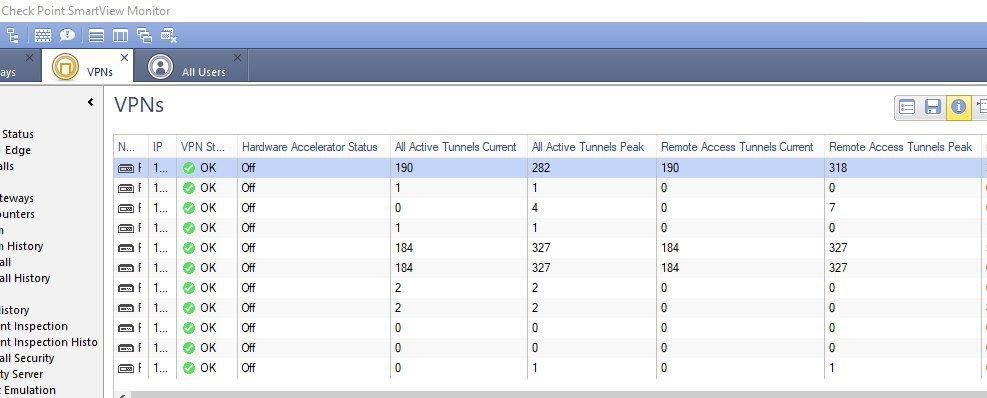
Task: Select sidebar item 'all History'
Action: pos(25,278)
